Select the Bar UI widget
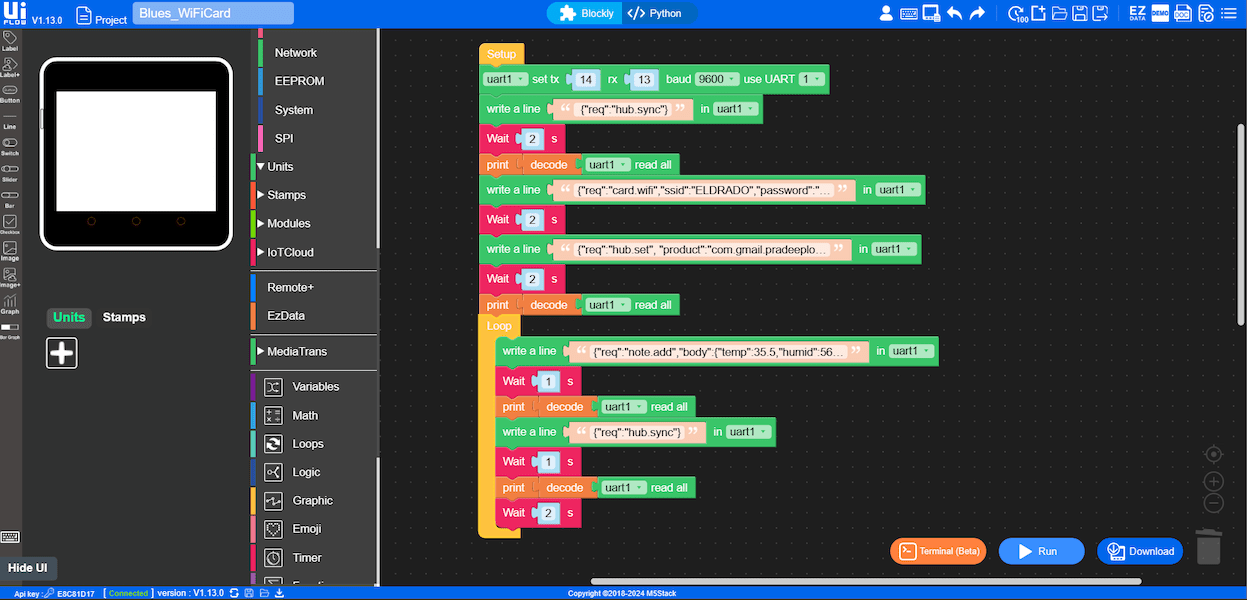The width and height of the screenshot is (1247, 600). coord(10,198)
